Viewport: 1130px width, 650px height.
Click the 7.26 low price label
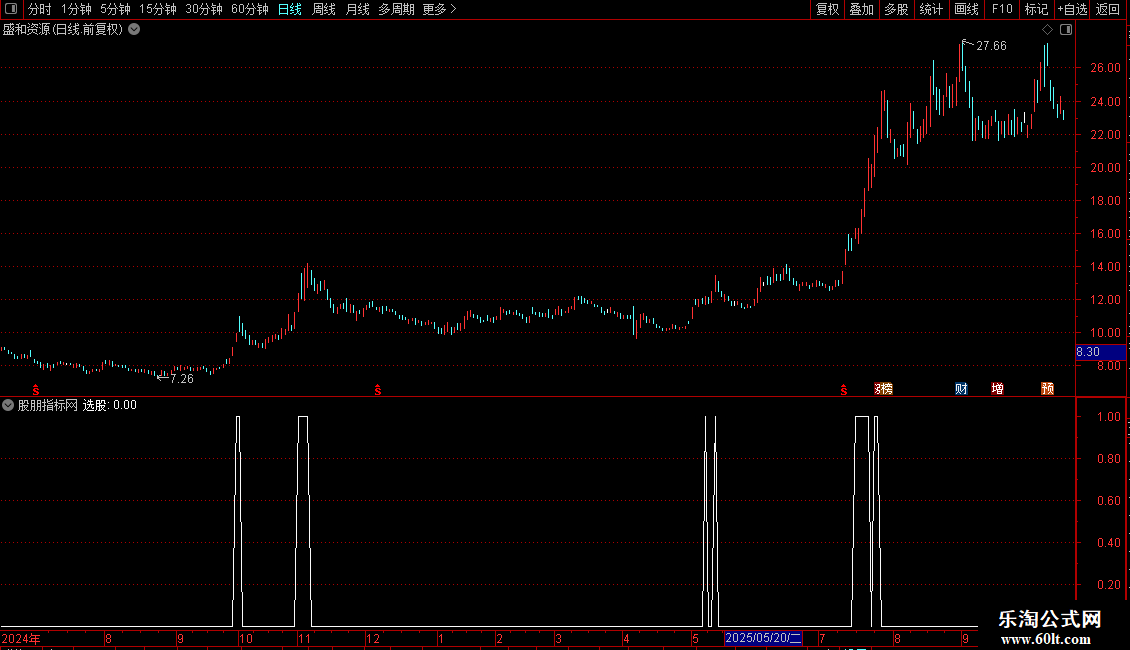click(x=182, y=379)
